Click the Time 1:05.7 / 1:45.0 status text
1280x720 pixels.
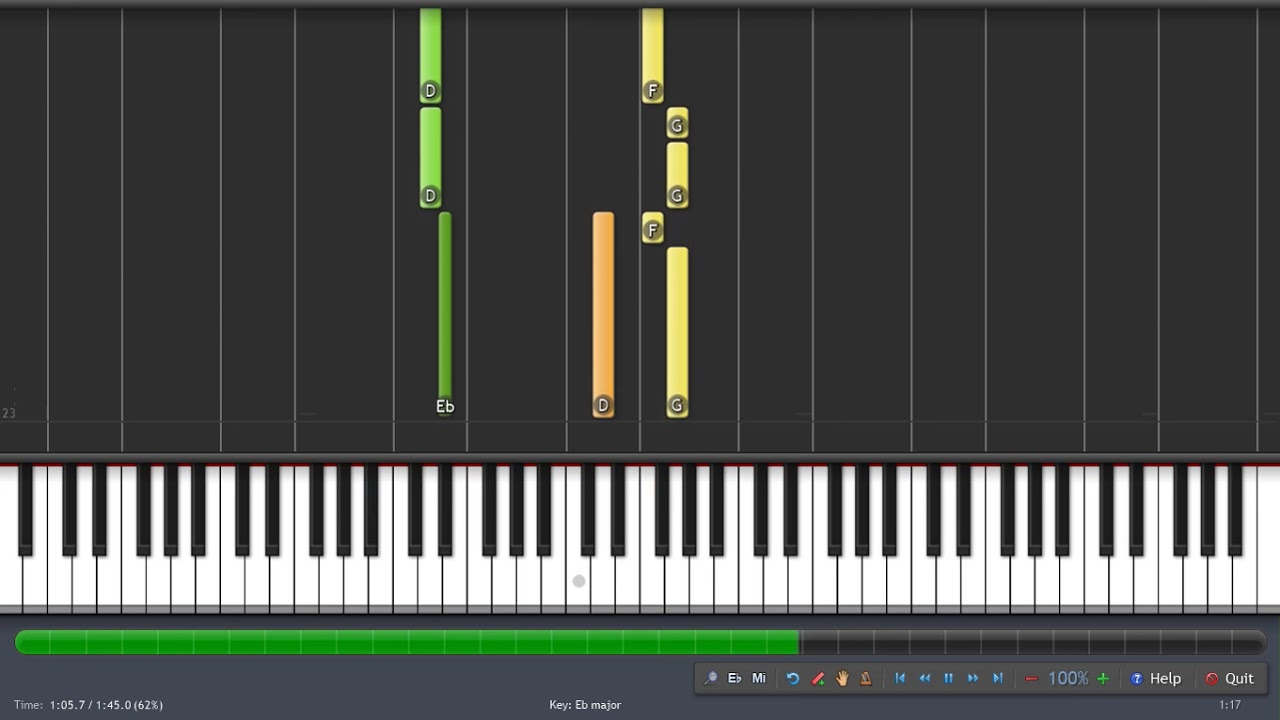(89, 705)
